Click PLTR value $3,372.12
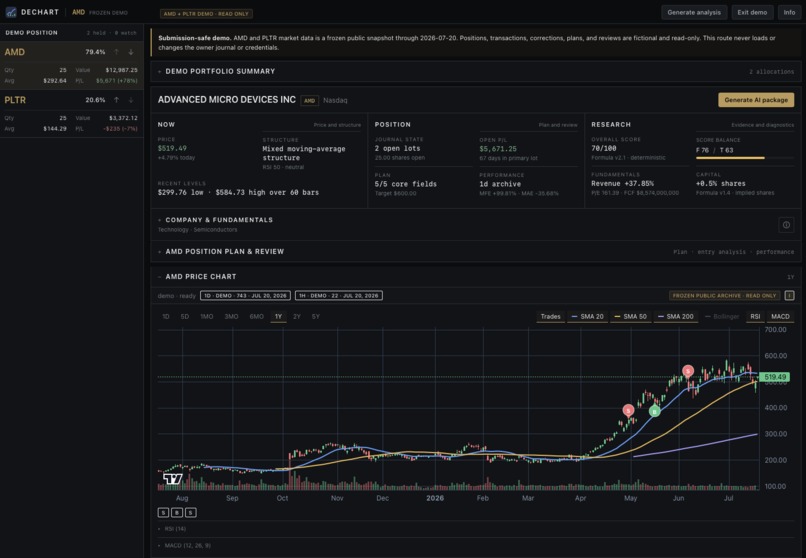 click(x=123, y=118)
